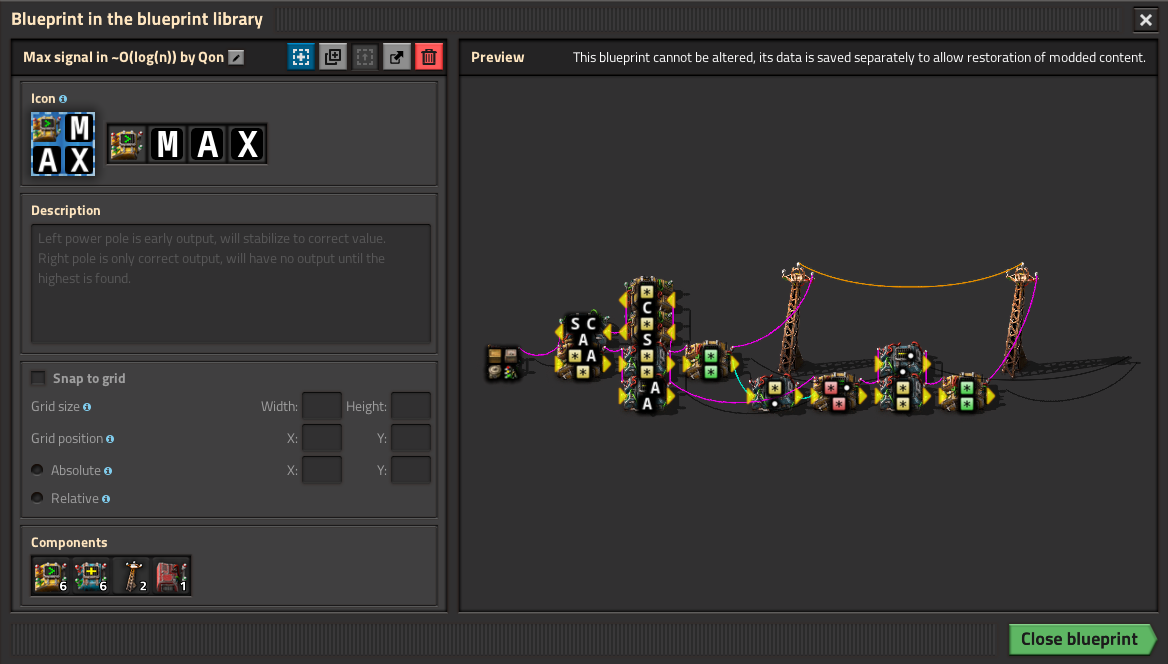Click the constant combinator at preview's far left
Image resolution: width=1168 pixels, height=664 pixels.
click(x=503, y=363)
